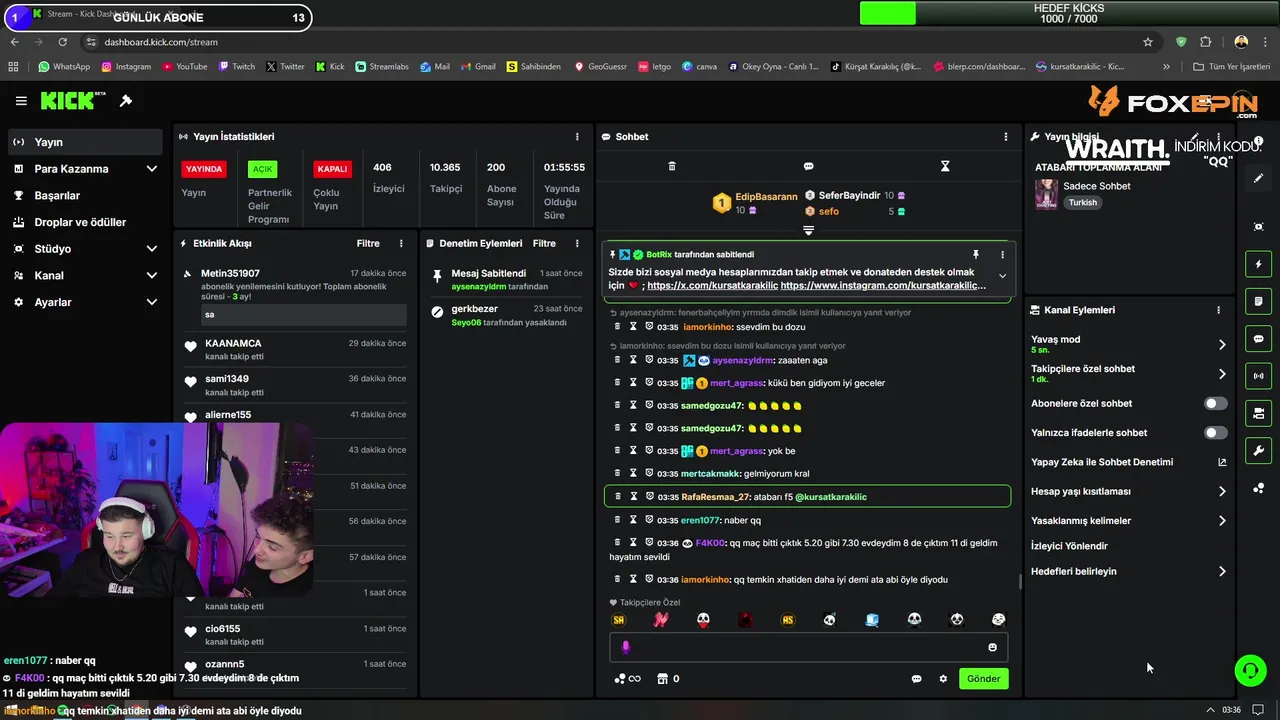Open Etkinlik Akışı three-dot menu
Viewport: 1280px width, 720px height.
(401, 243)
